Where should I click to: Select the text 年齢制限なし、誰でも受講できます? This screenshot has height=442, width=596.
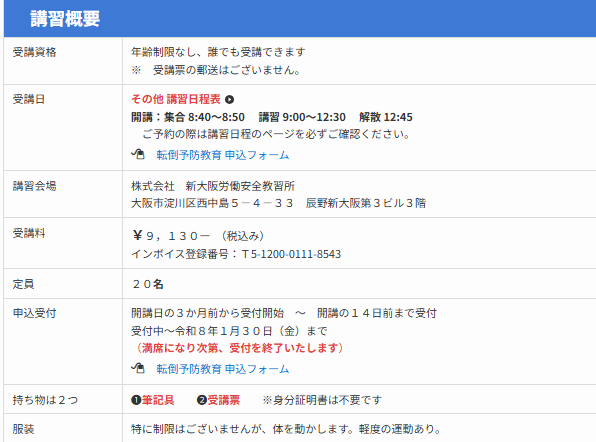tap(218, 52)
